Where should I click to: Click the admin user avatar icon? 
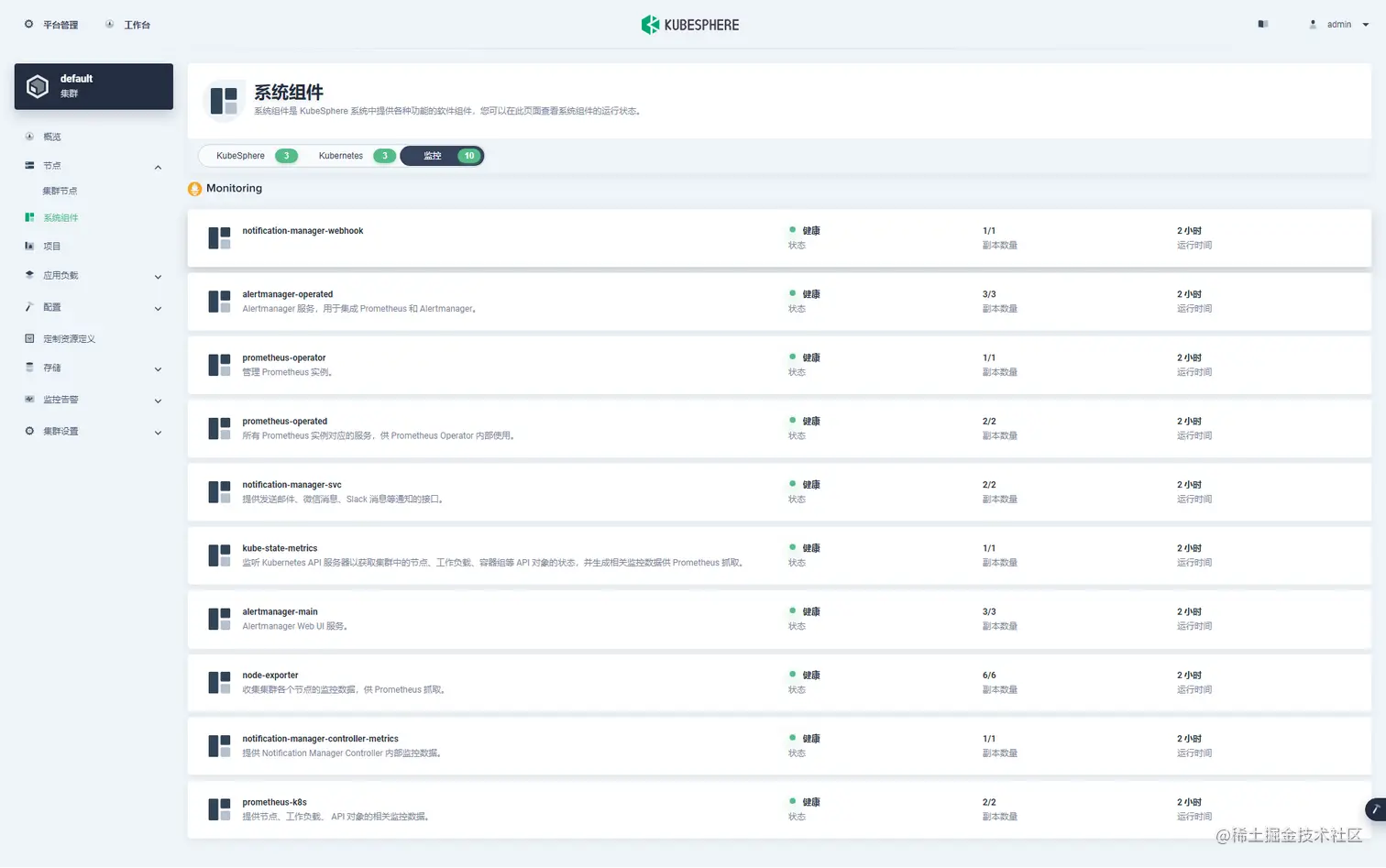1313,24
